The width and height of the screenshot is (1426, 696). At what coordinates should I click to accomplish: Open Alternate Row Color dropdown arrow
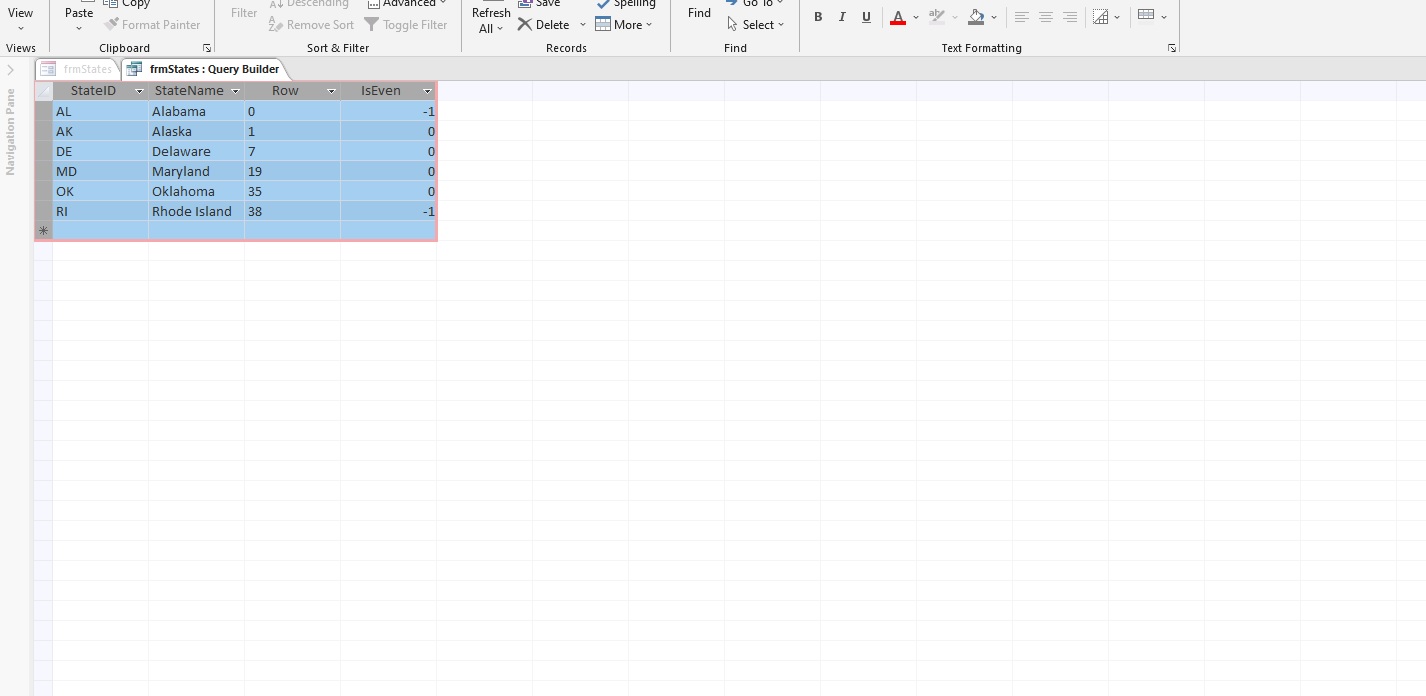click(1164, 17)
